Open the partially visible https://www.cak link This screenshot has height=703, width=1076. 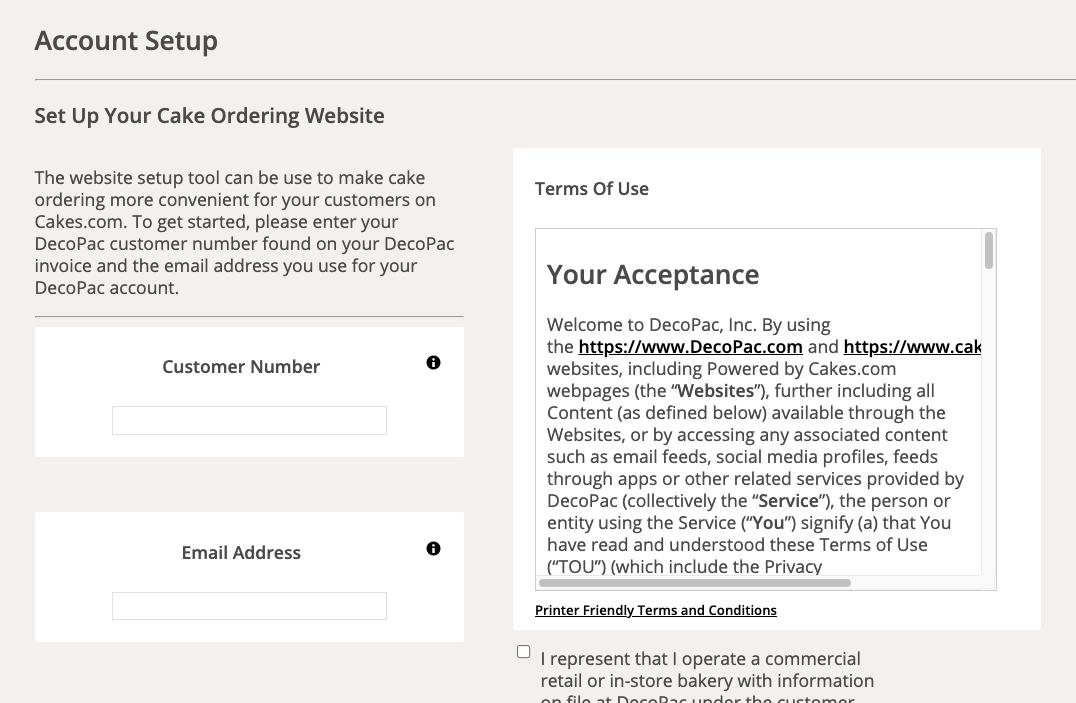[912, 347]
